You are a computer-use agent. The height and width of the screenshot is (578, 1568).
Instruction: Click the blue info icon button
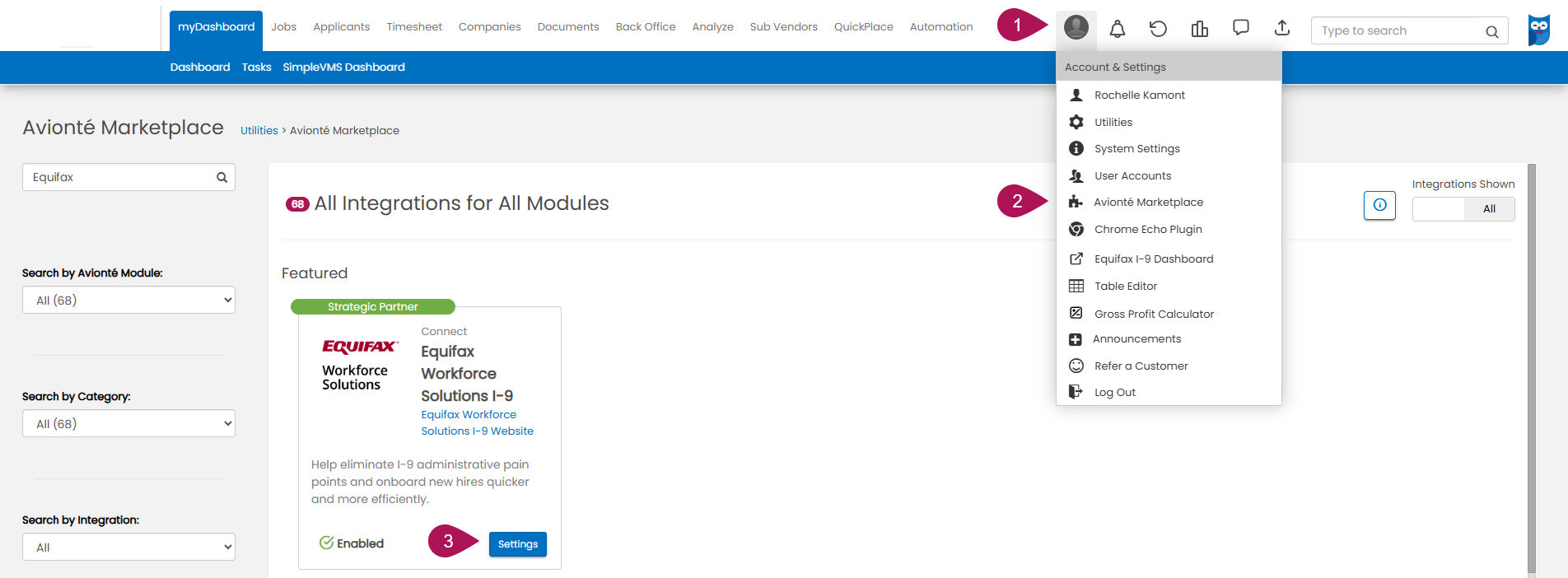[x=1379, y=205]
